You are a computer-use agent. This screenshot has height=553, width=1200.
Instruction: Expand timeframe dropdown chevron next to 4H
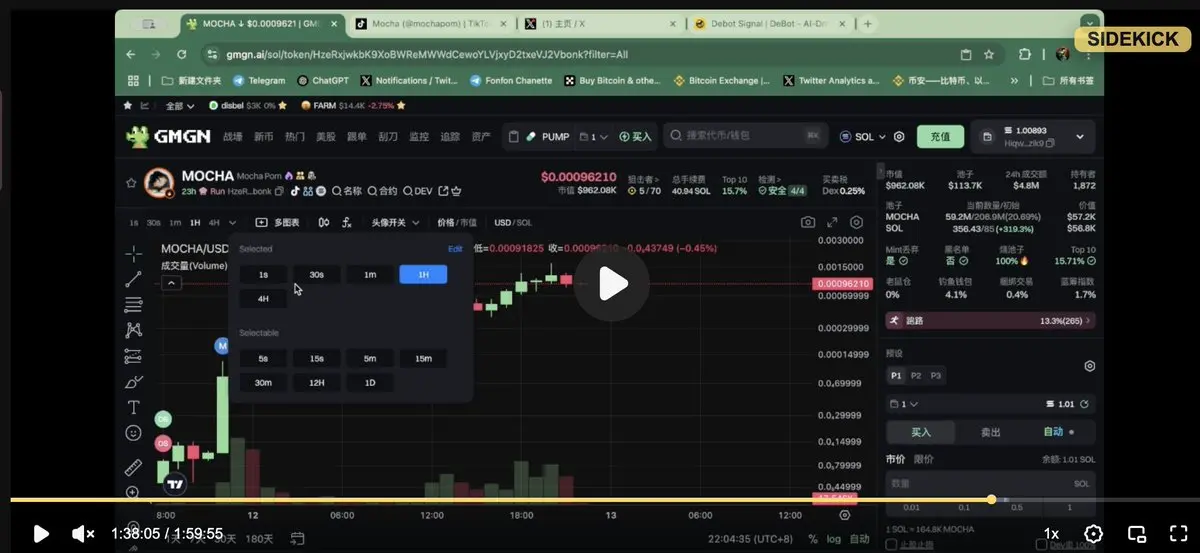[x=233, y=222]
